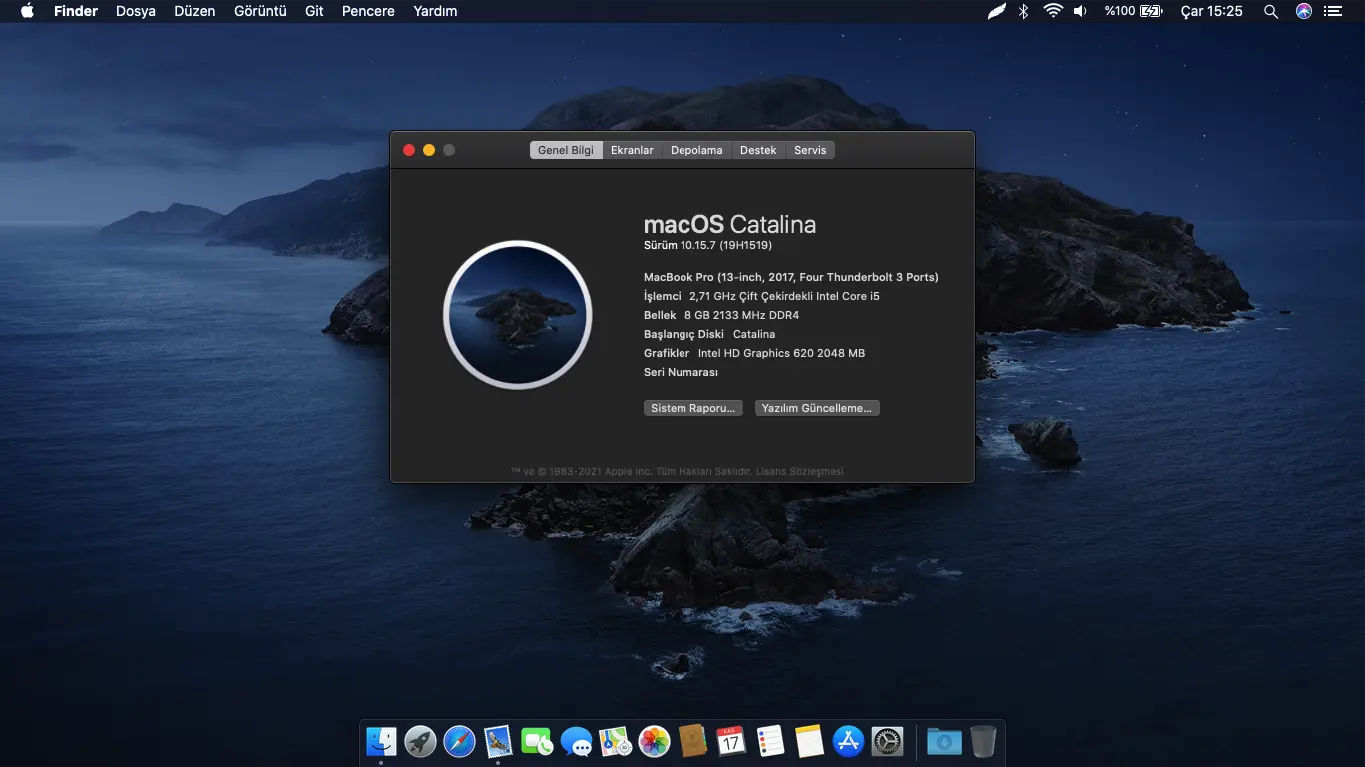
Task: Open the Apple menu
Action: tap(27, 11)
